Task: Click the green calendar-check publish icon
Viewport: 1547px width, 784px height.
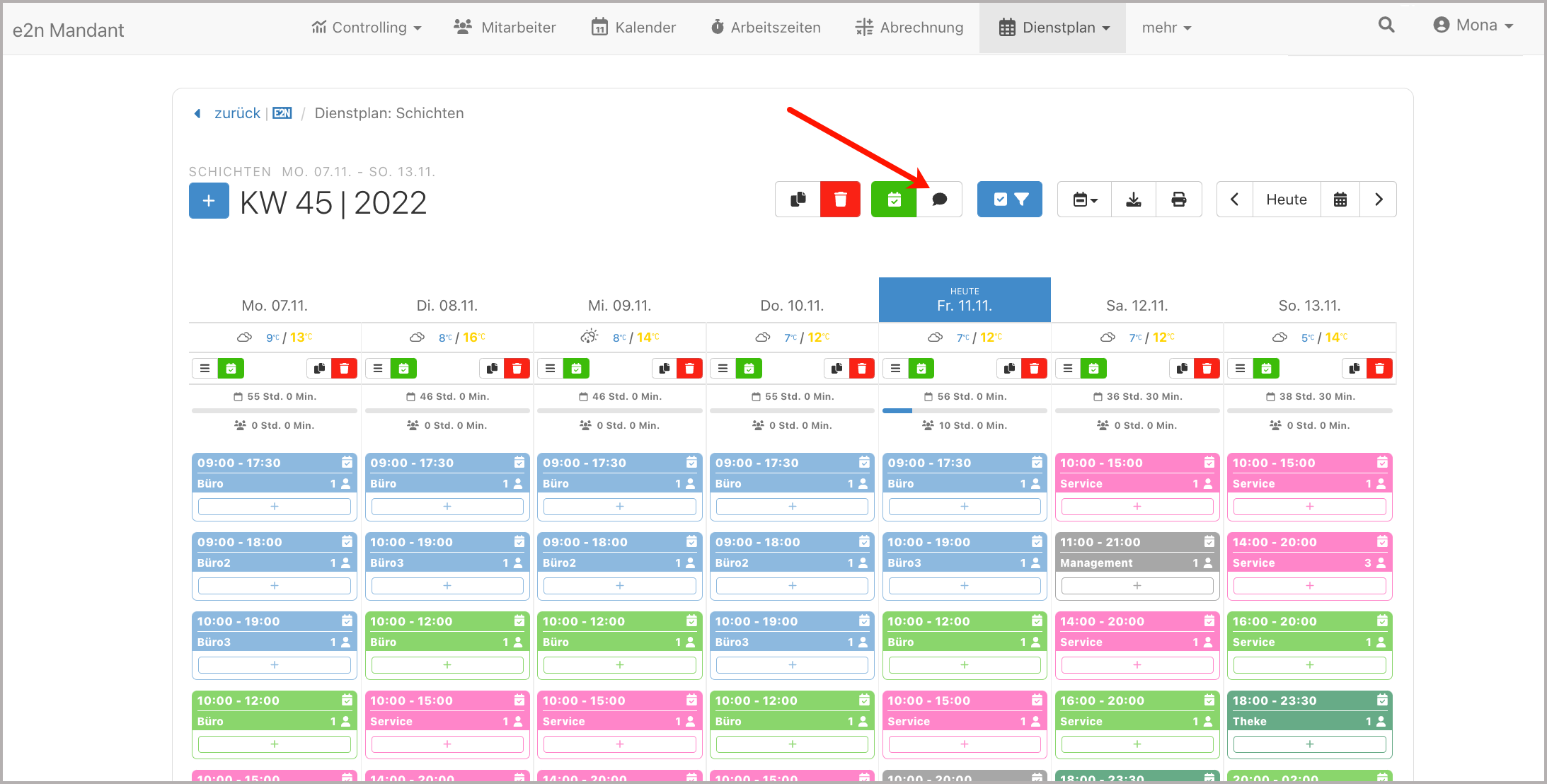Action: pos(894,200)
